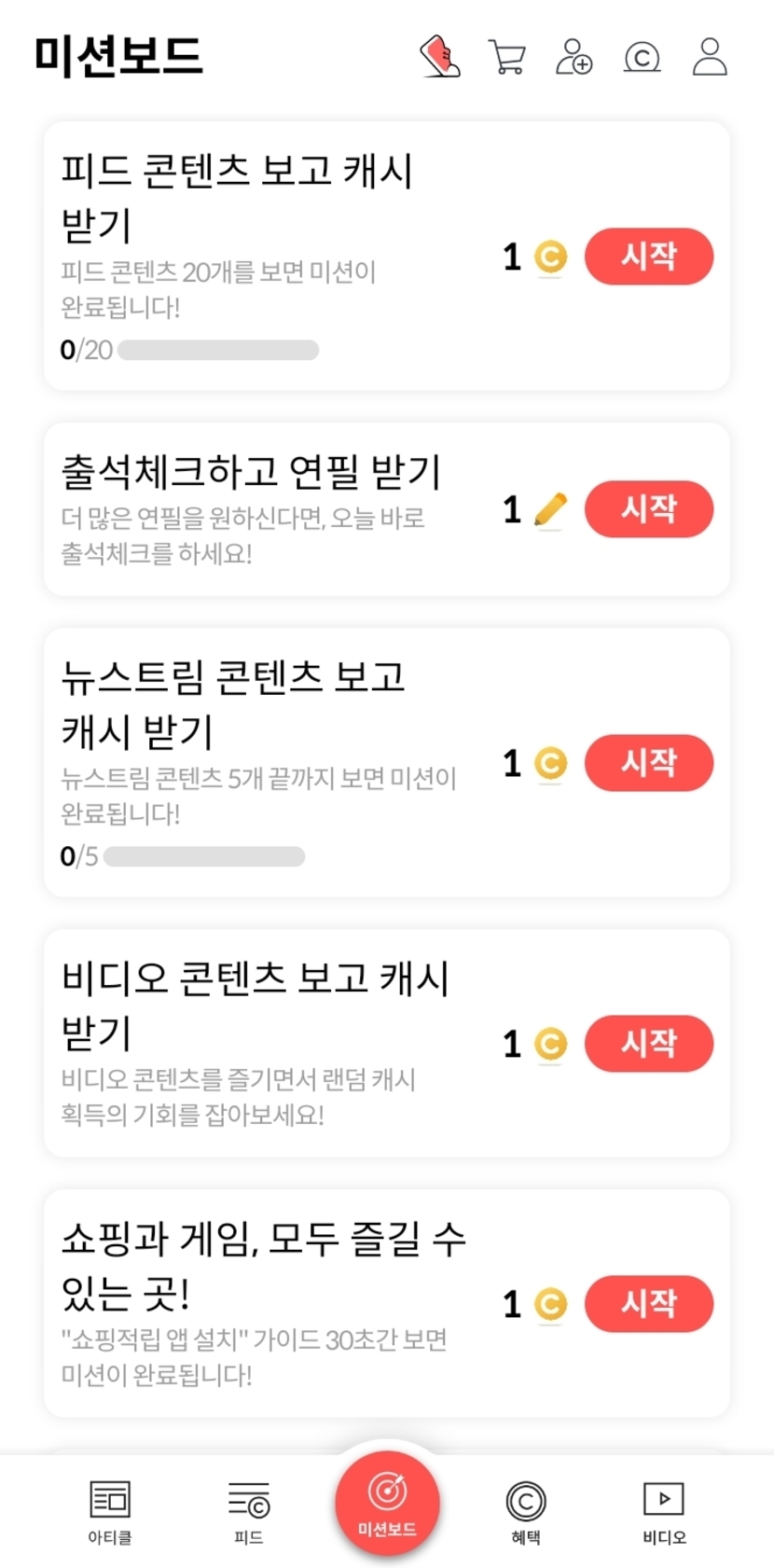Tap the 혜택 benefits icon
Viewport: 774px width, 1568px height.
526,1511
